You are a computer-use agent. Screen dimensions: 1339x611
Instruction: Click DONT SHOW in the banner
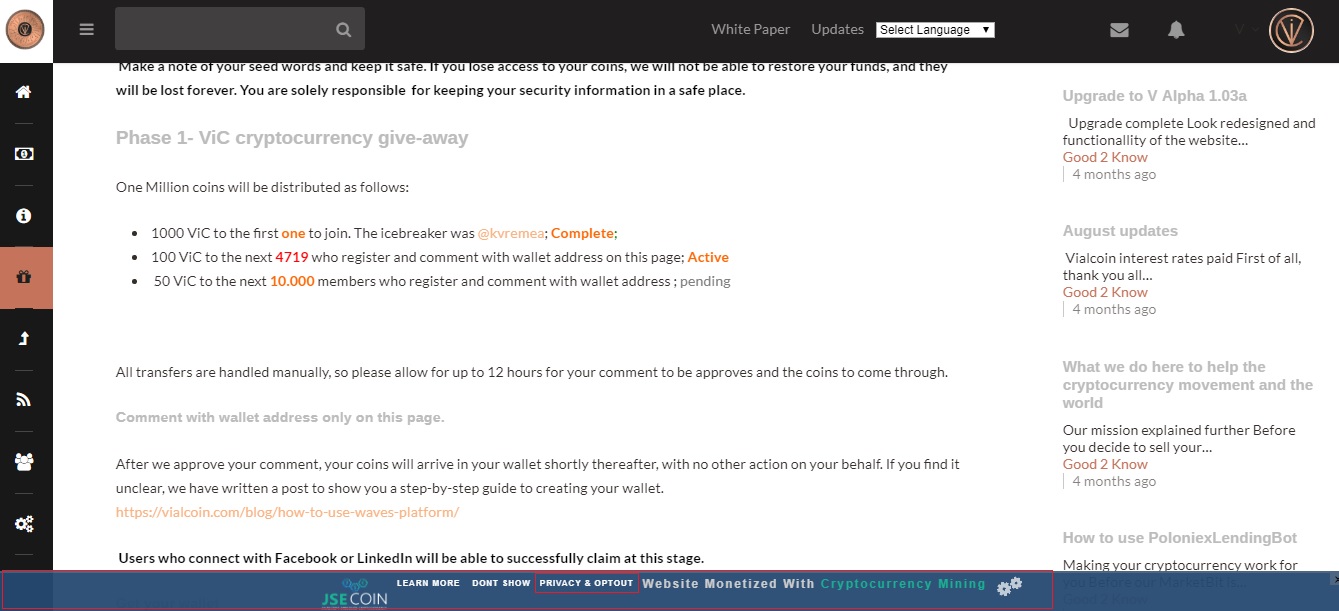(501, 583)
